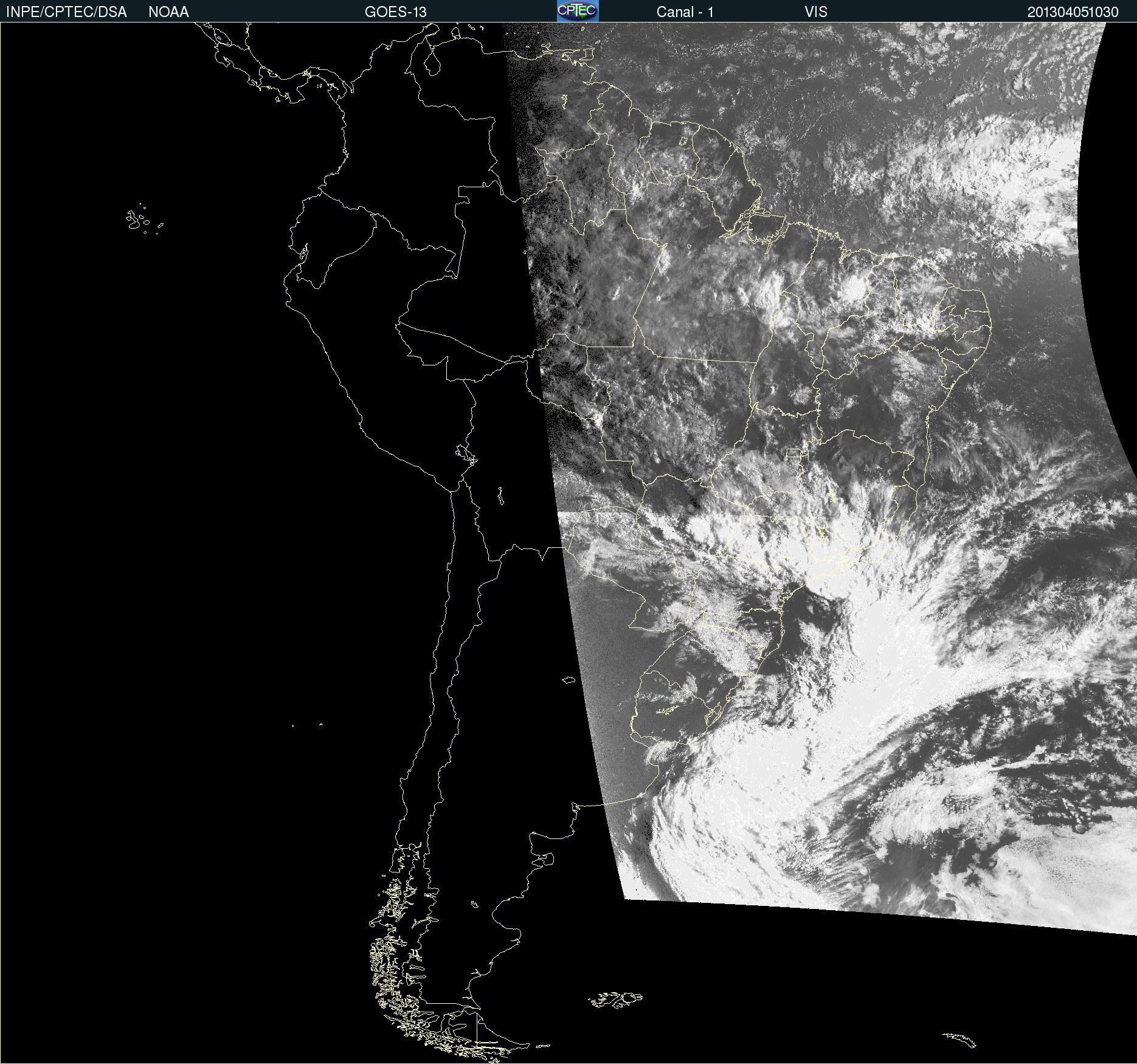Click the GOES-13 satellite label
This screenshot has width=1137, height=1064.
[396, 12]
